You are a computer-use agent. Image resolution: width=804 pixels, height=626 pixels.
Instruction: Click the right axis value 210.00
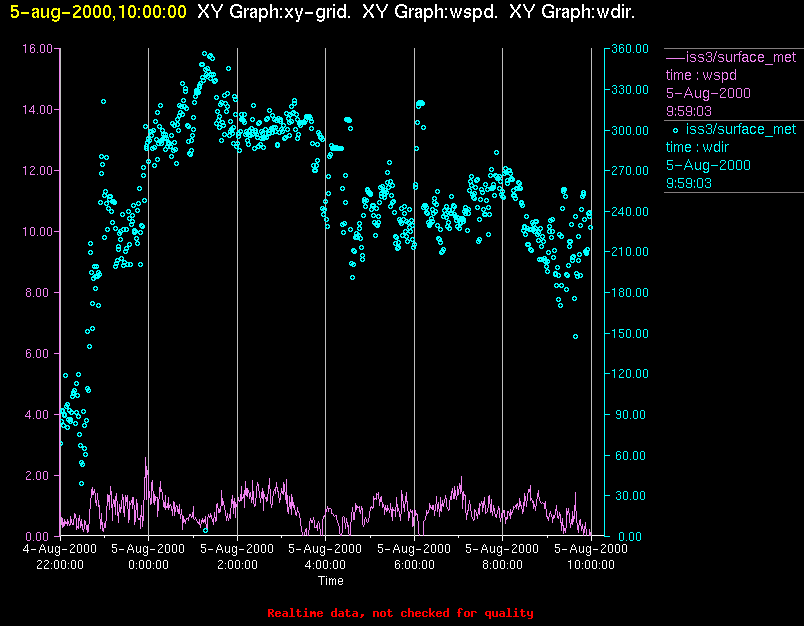[630, 252]
